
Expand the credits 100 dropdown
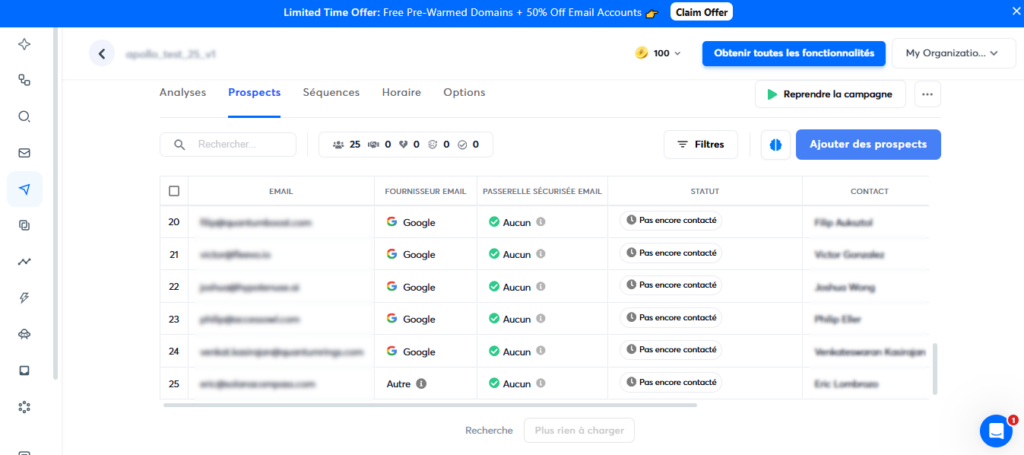click(x=659, y=53)
